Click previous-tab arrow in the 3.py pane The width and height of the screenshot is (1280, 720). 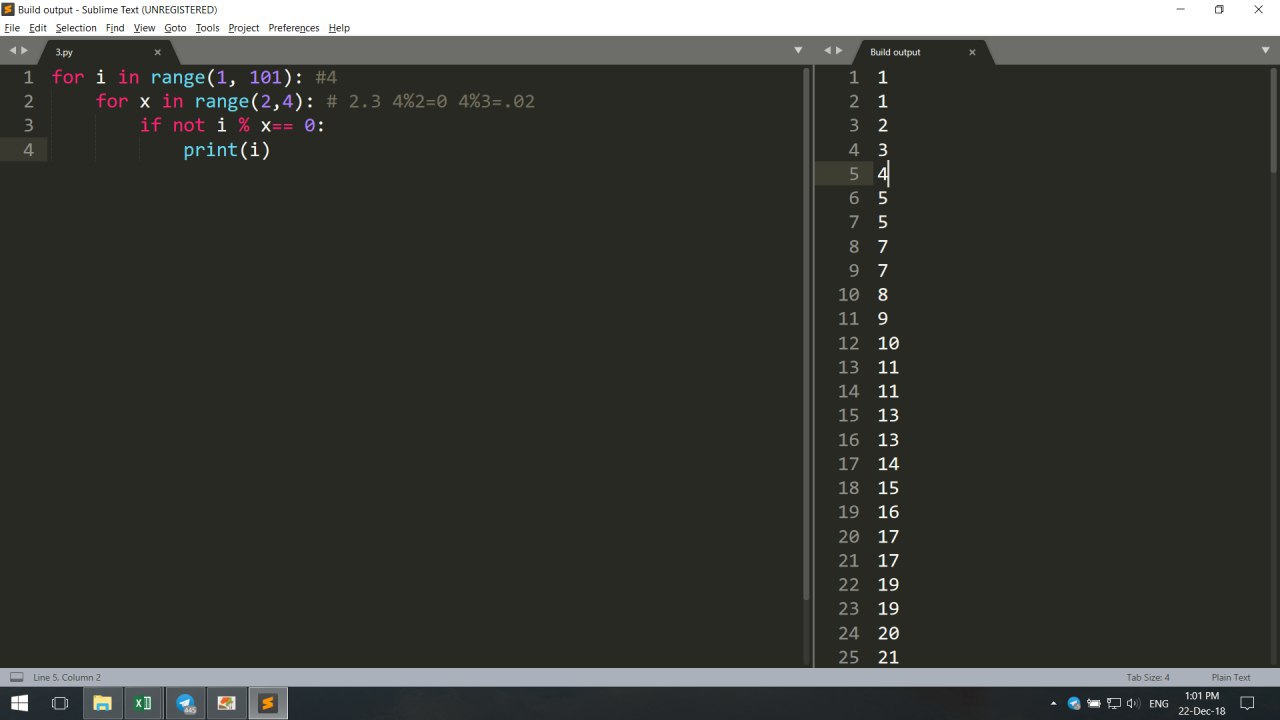coord(13,50)
